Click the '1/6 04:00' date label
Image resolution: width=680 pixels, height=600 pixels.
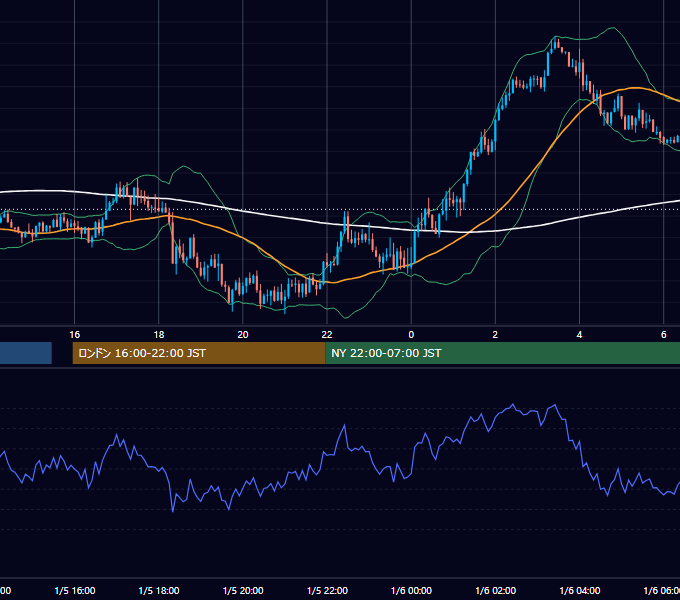[579, 591]
